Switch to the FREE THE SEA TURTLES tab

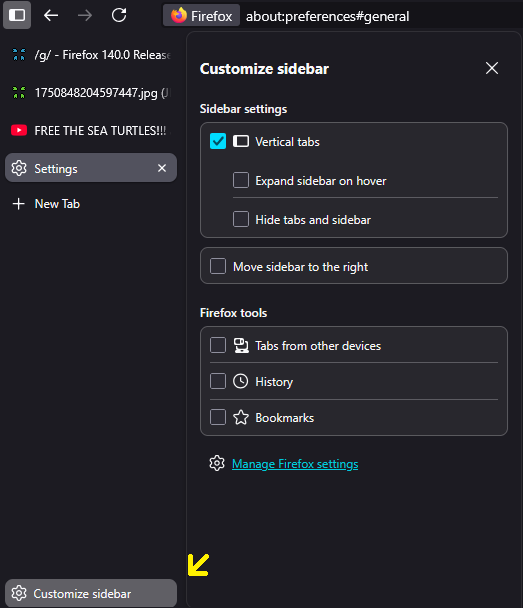click(91, 130)
